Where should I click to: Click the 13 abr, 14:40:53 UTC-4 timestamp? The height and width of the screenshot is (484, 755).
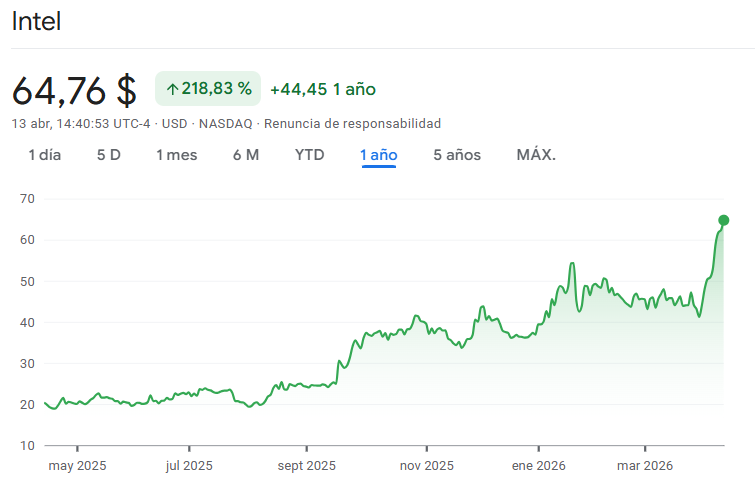point(81,124)
